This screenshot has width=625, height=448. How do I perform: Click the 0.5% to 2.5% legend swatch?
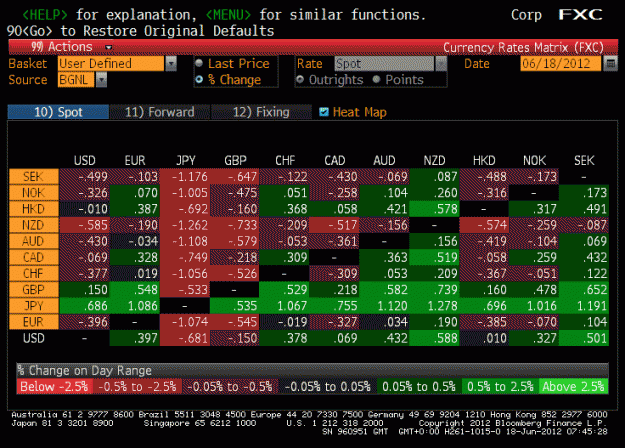point(500,386)
